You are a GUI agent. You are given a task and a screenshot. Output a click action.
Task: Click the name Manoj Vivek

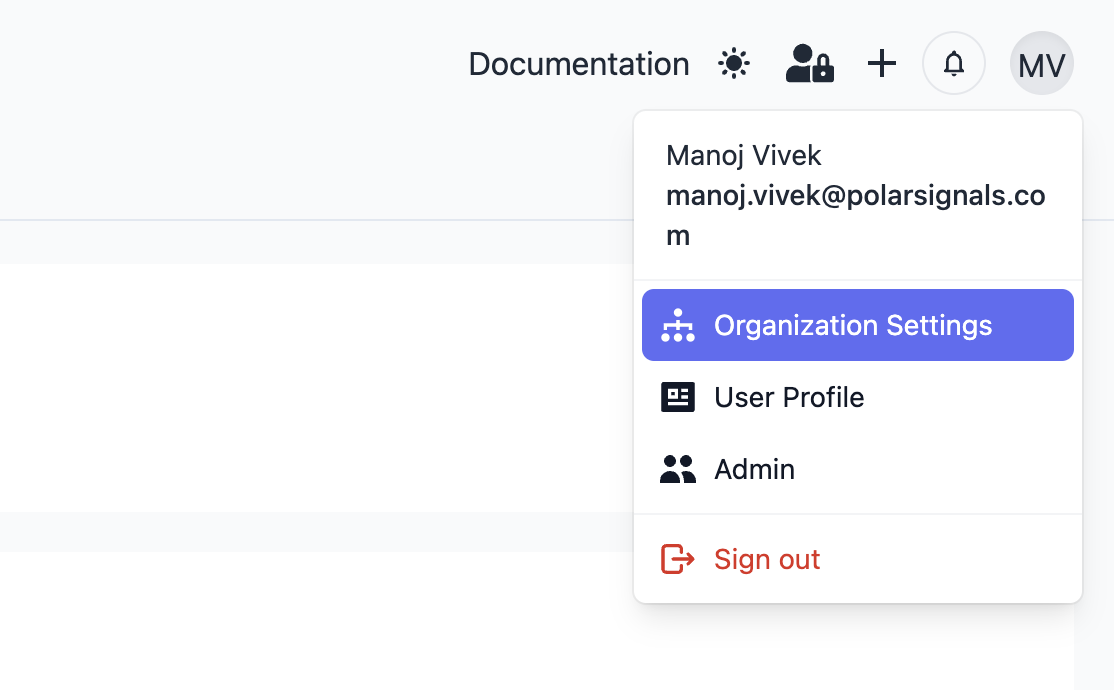[744, 155]
